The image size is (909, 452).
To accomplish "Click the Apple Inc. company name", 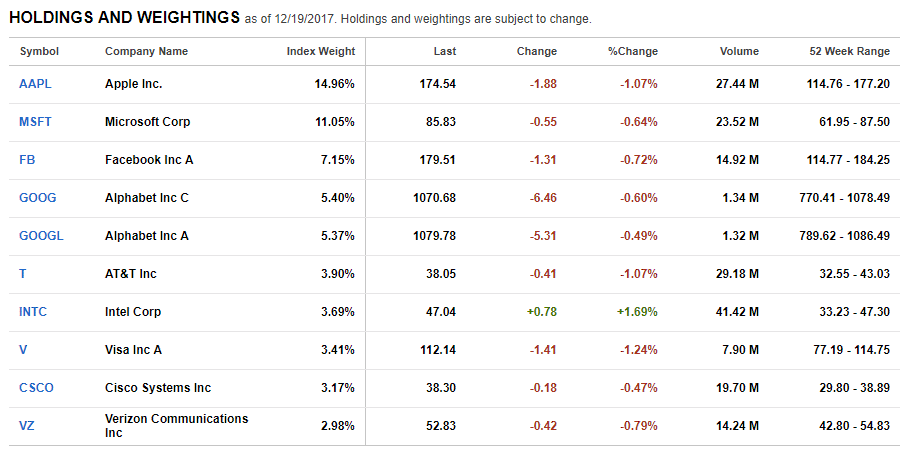I will click(x=133, y=84).
